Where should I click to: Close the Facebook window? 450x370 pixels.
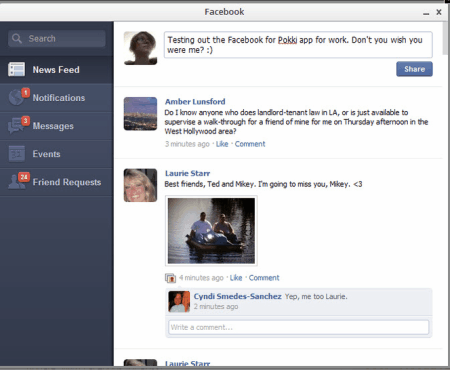[x=439, y=12]
